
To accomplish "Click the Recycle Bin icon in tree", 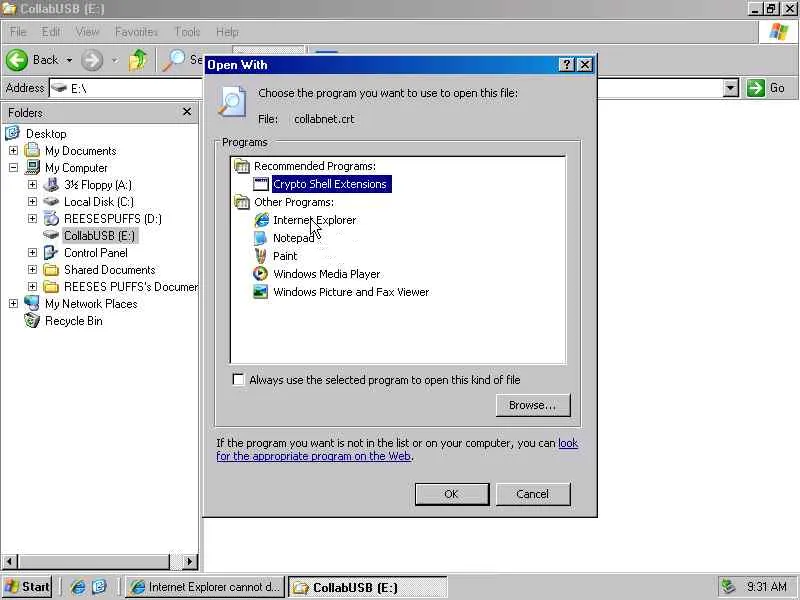I will 32,320.
